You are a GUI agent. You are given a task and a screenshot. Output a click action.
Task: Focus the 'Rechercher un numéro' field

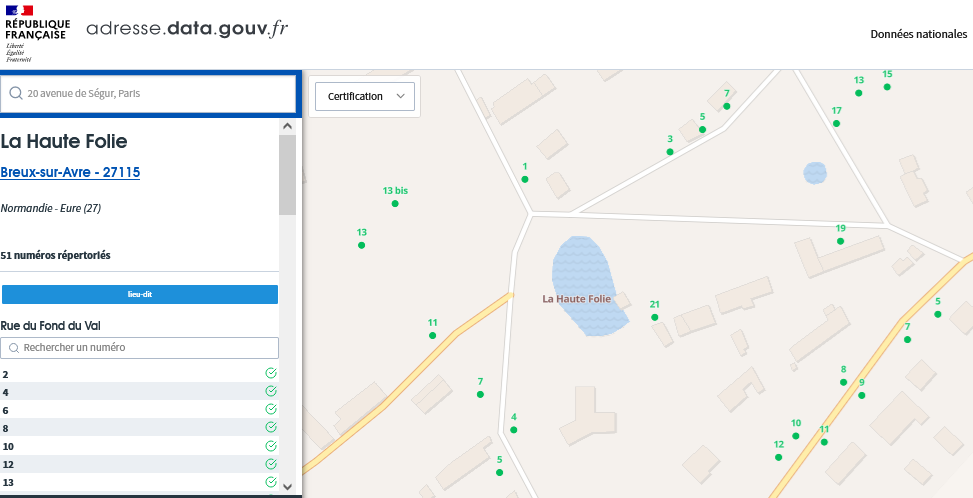pyautogui.click(x=140, y=348)
